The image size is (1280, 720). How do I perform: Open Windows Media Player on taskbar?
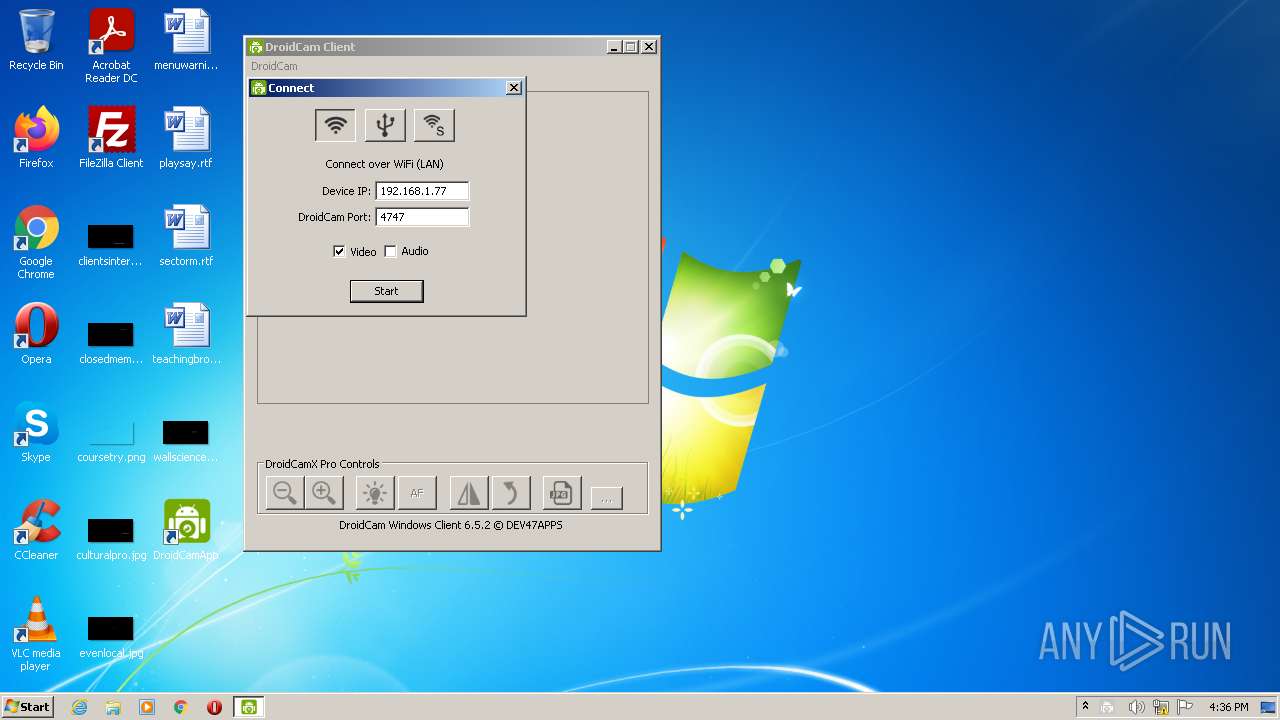147,707
